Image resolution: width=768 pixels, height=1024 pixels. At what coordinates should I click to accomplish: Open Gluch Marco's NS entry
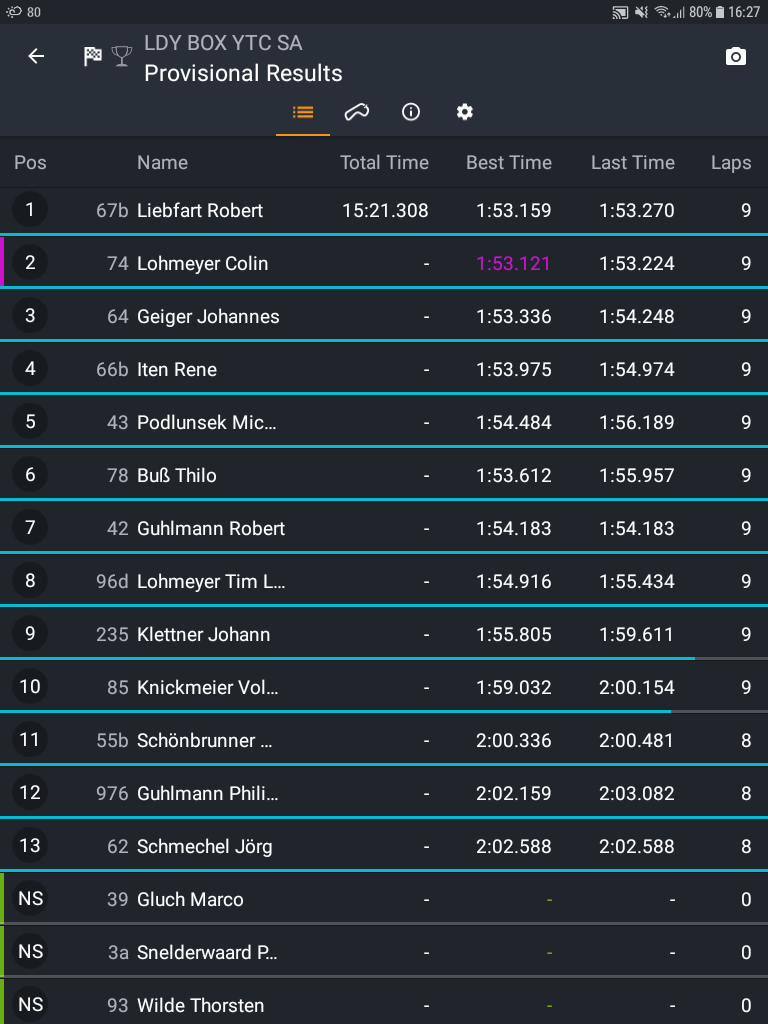tap(190, 900)
